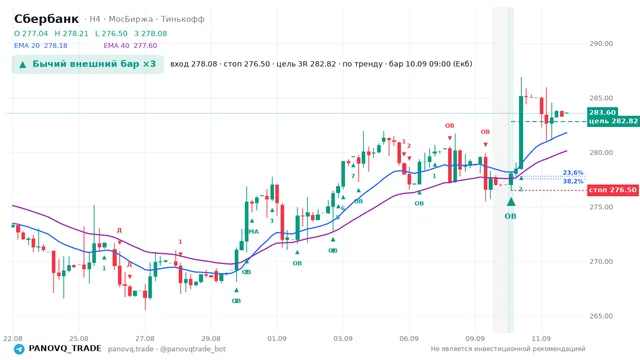Click the green OB marker below 29.08 low
The height and width of the screenshot is (360, 640).
[x=236, y=301]
